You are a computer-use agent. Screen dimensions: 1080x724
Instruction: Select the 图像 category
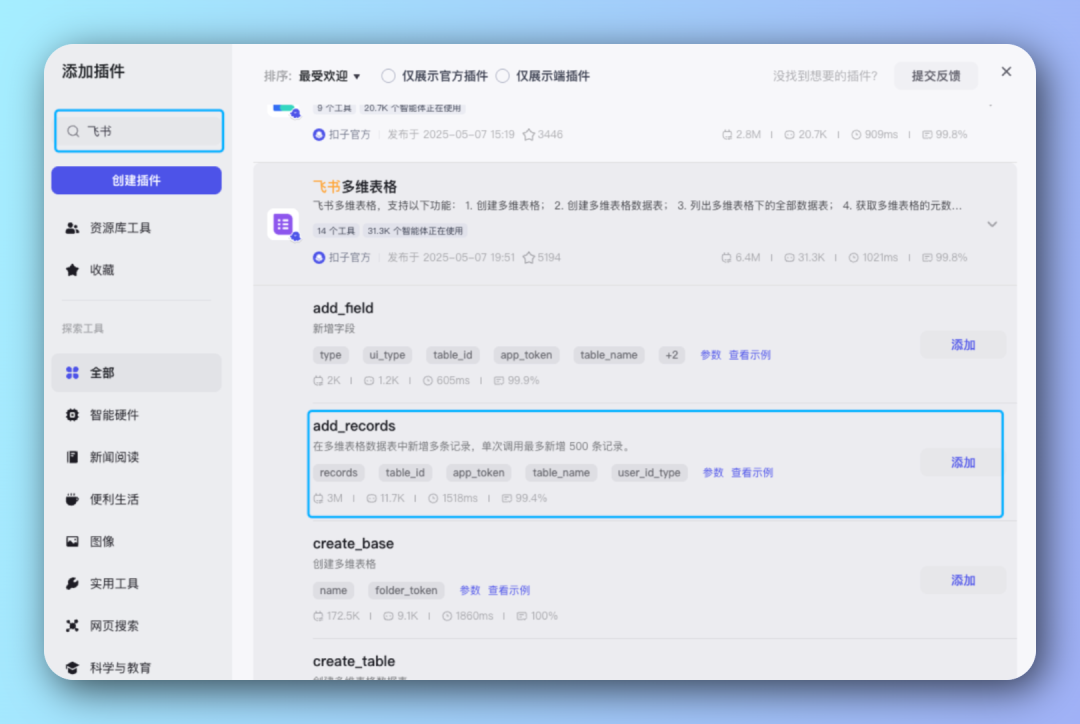[136, 541]
